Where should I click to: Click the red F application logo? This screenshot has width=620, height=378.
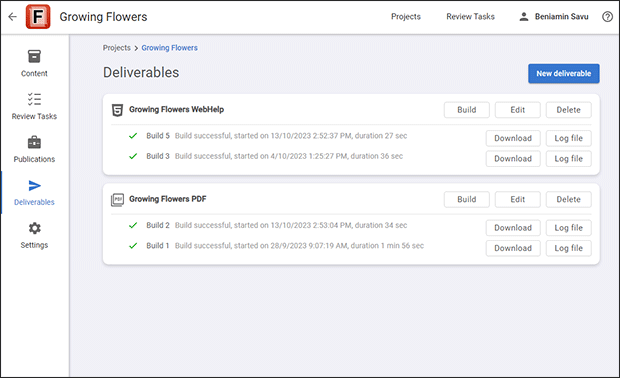tap(38, 17)
